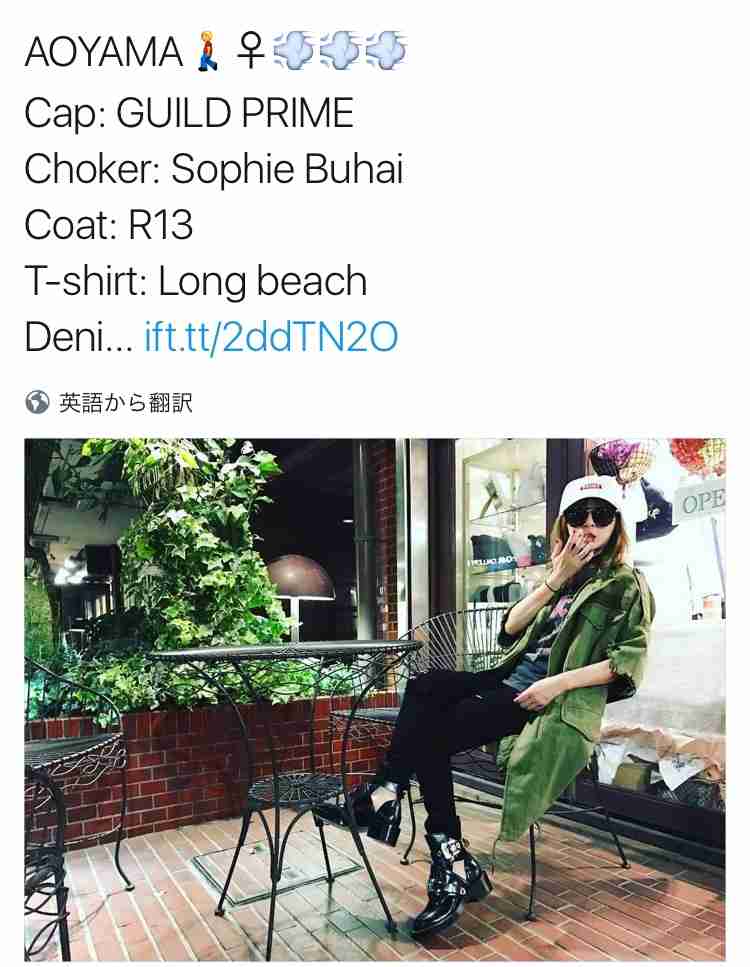Viewport: 750px width, 967px height.
Task: Click the first dash cloud emoji
Action: (x=294, y=51)
